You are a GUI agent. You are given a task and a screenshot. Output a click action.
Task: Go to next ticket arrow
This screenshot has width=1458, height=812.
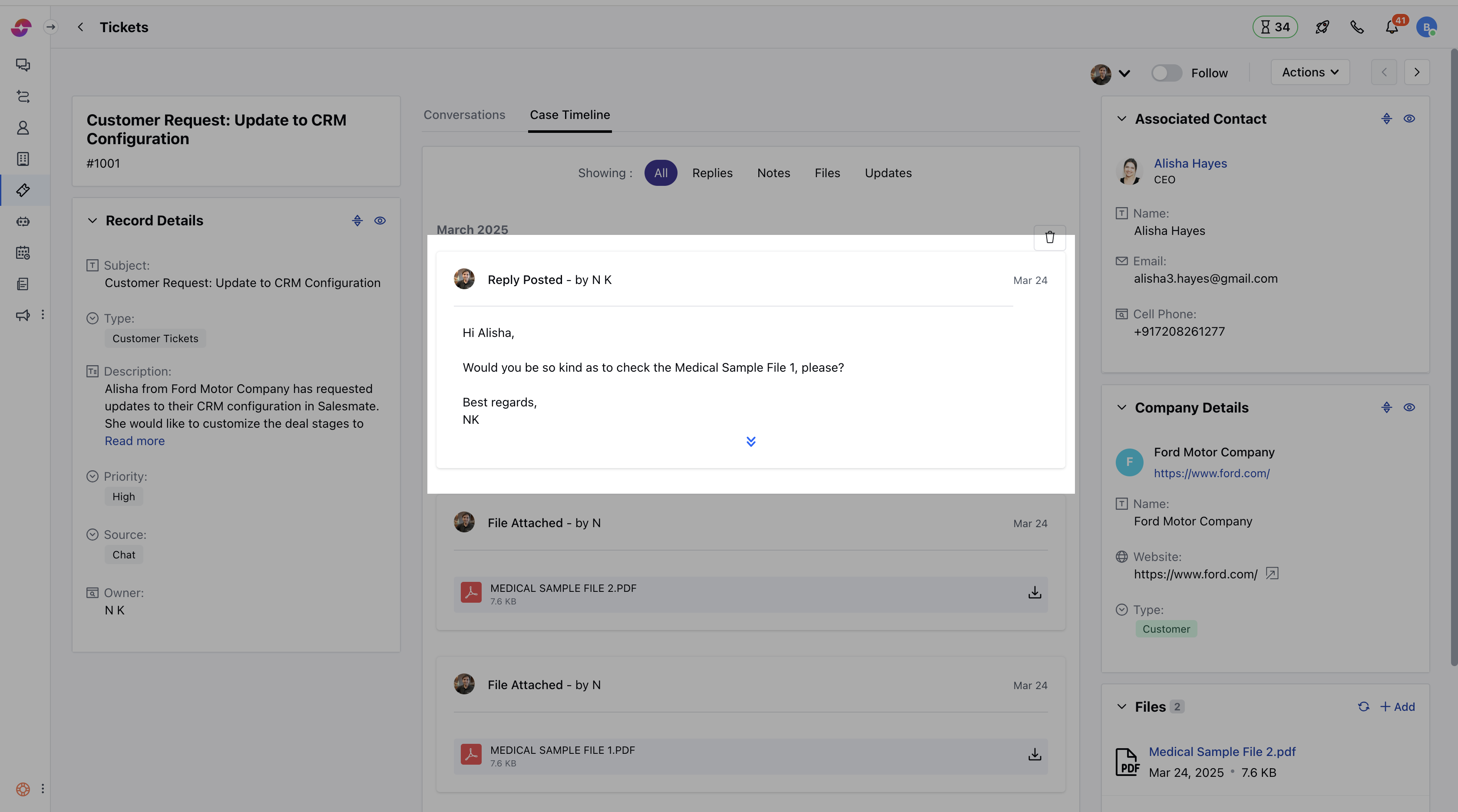pyautogui.click(x=1417, y=73)
